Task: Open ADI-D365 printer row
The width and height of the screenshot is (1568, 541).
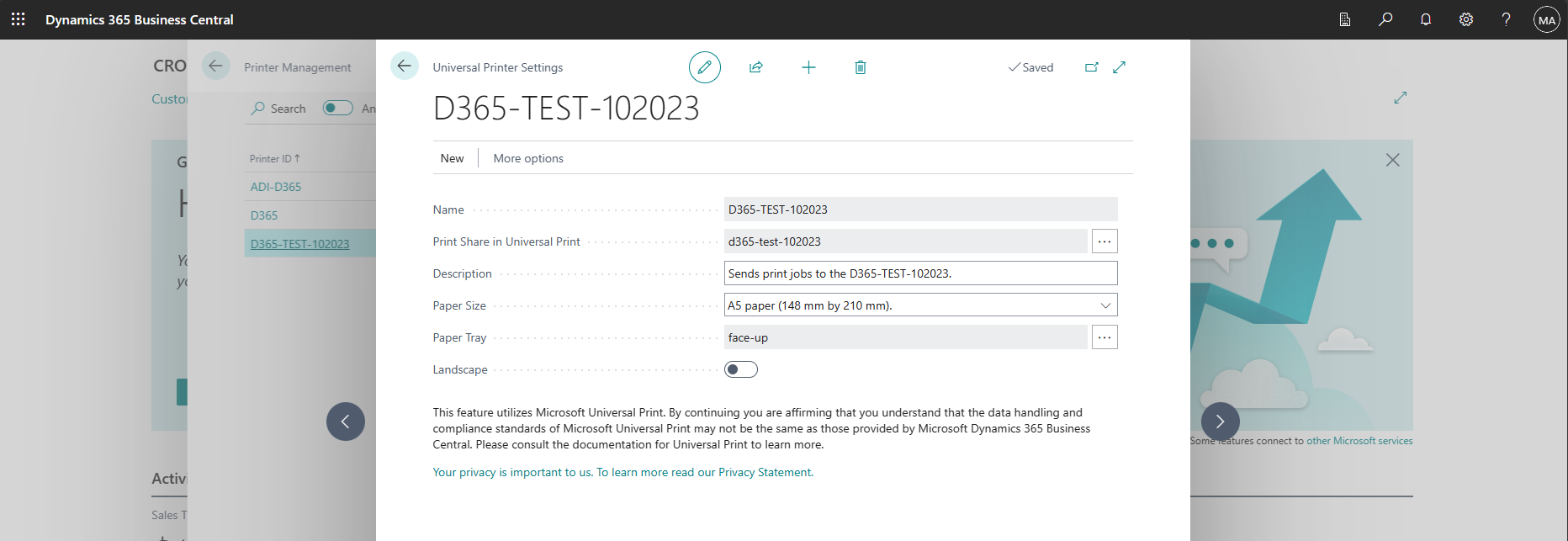Action: tap(276, 187)
